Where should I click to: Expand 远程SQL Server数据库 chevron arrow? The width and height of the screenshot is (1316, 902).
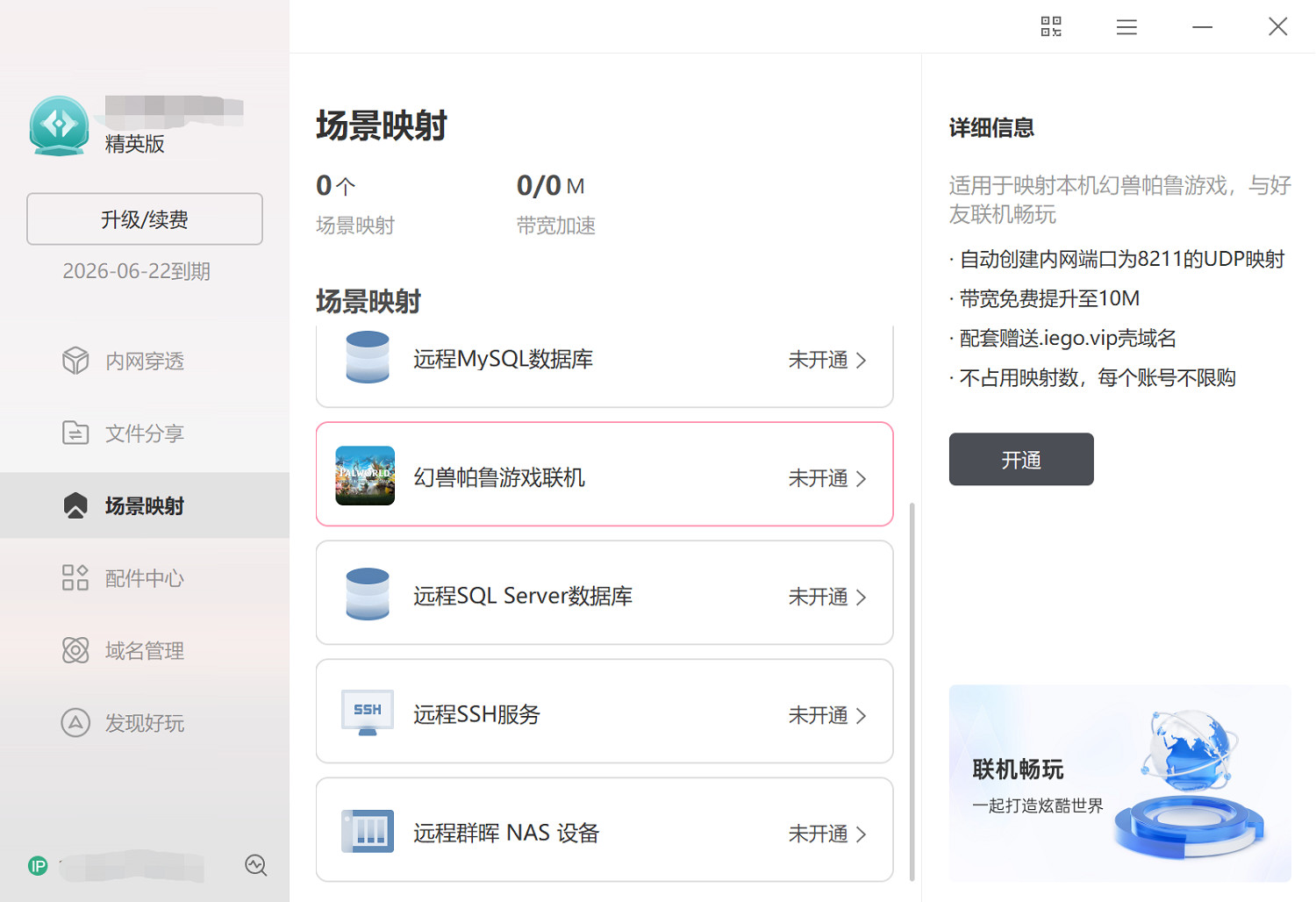point(862,598)
